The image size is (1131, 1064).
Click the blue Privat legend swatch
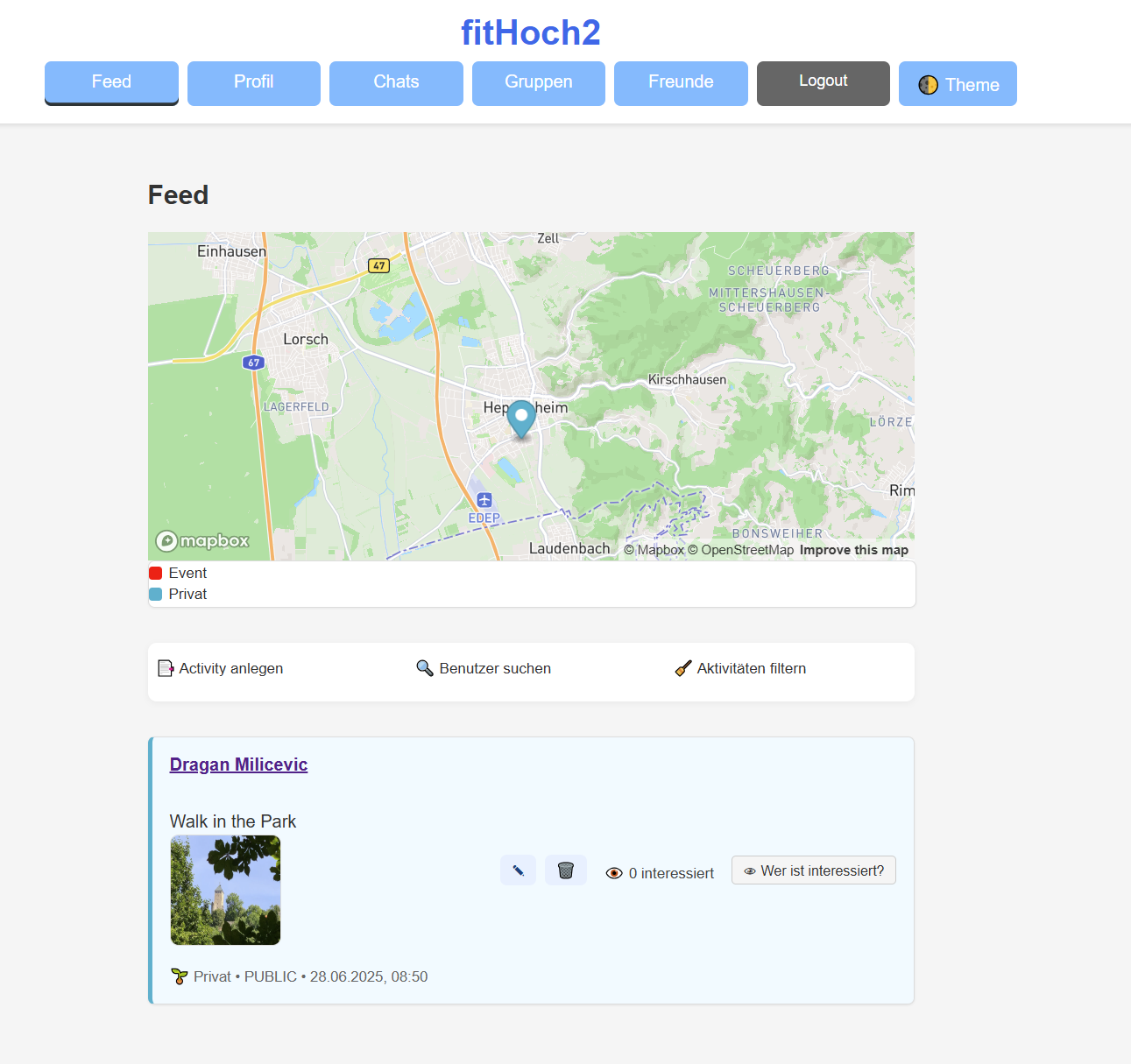(156, 594)
